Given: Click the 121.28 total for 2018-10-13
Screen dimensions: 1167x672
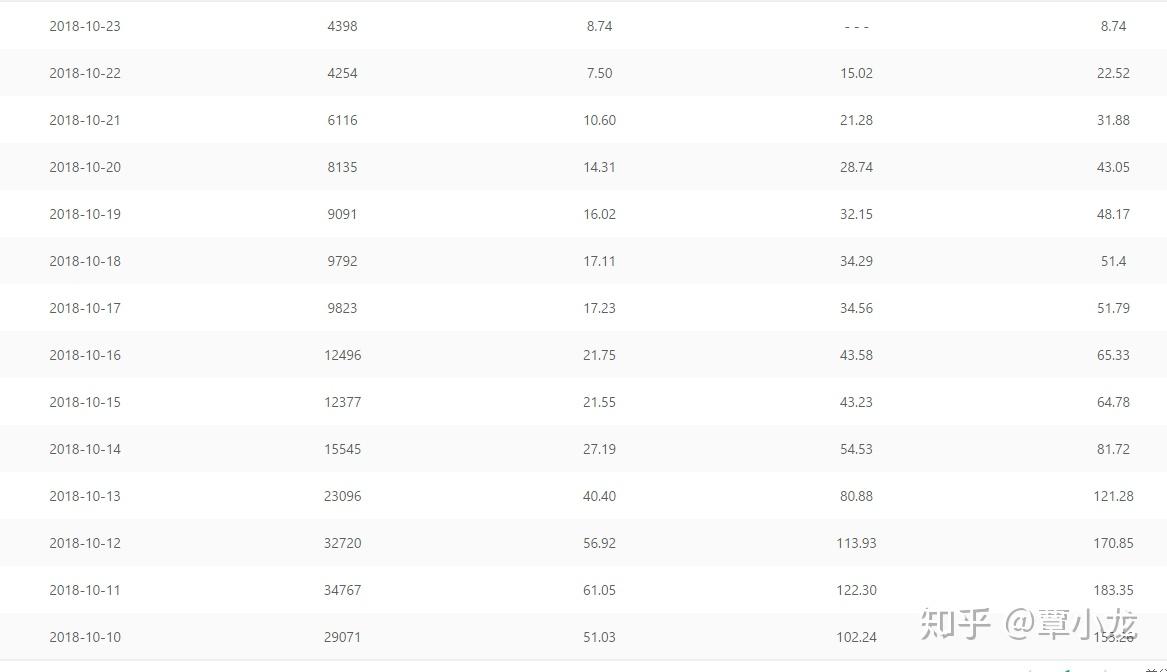Looking at the screenshot, I should pos(1113,496).
